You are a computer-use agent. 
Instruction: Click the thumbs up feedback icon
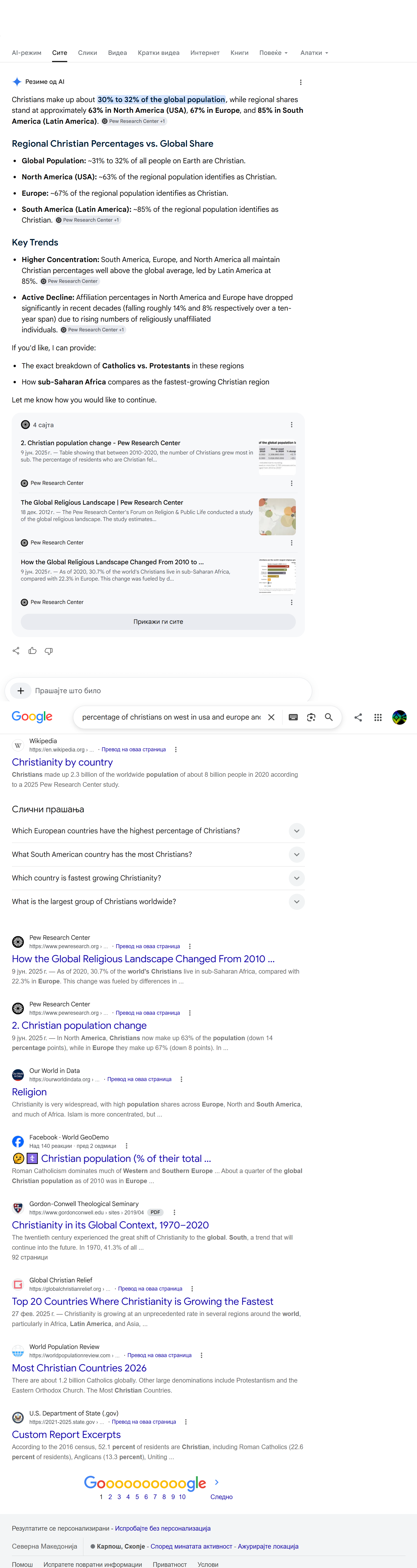(x=32, y=651)
